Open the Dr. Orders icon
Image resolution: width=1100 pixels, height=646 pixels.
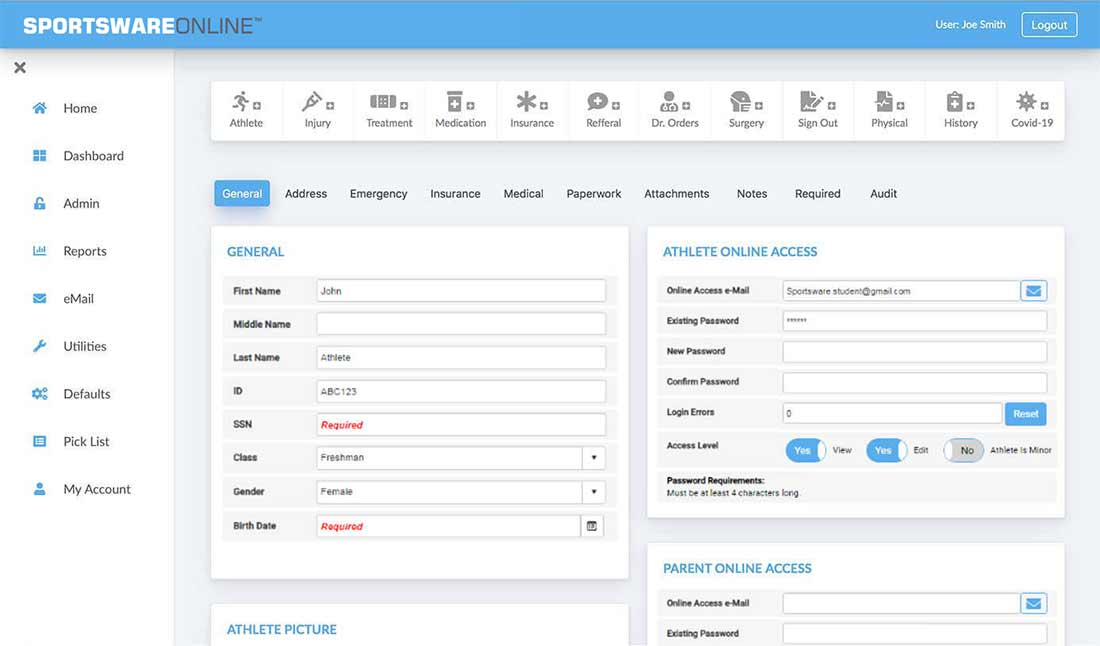point(674,110)
